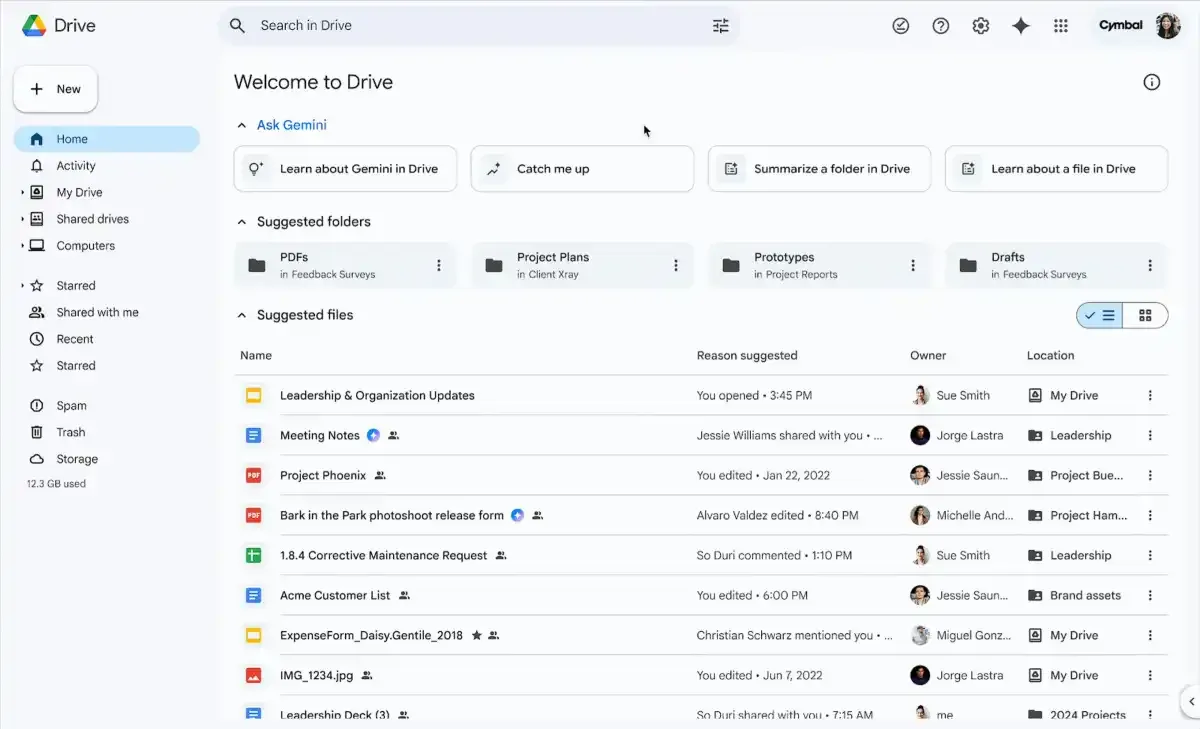
Task: Collapse the Suggested files section
Action: pyautogui.click(x=241, y=315)
